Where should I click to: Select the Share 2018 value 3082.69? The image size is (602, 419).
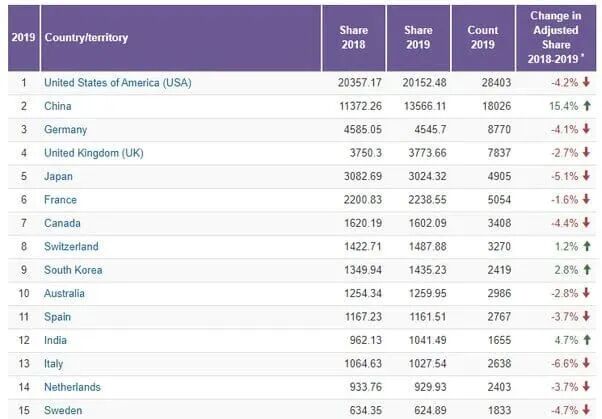coord(363,176)
